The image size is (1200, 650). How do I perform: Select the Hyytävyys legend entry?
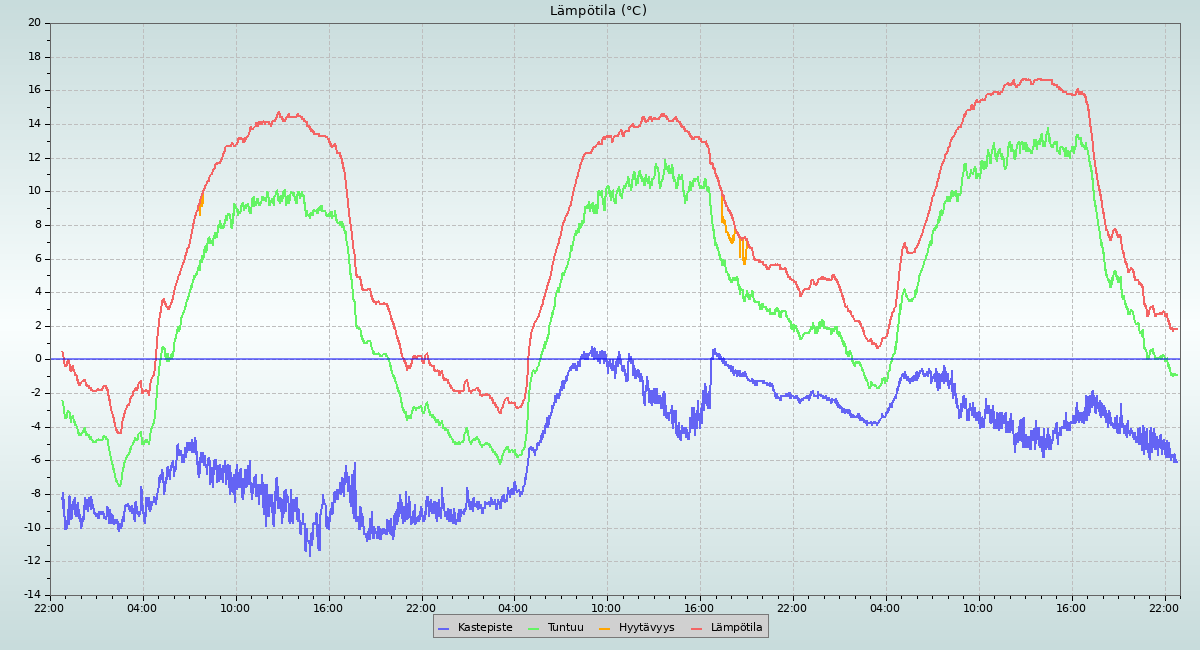pyautogui.click(x=646, y=628)
